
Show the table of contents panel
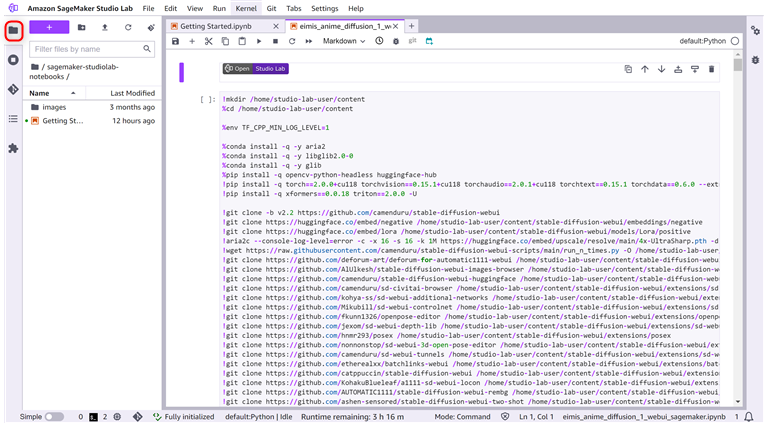(x=13, y=119)
